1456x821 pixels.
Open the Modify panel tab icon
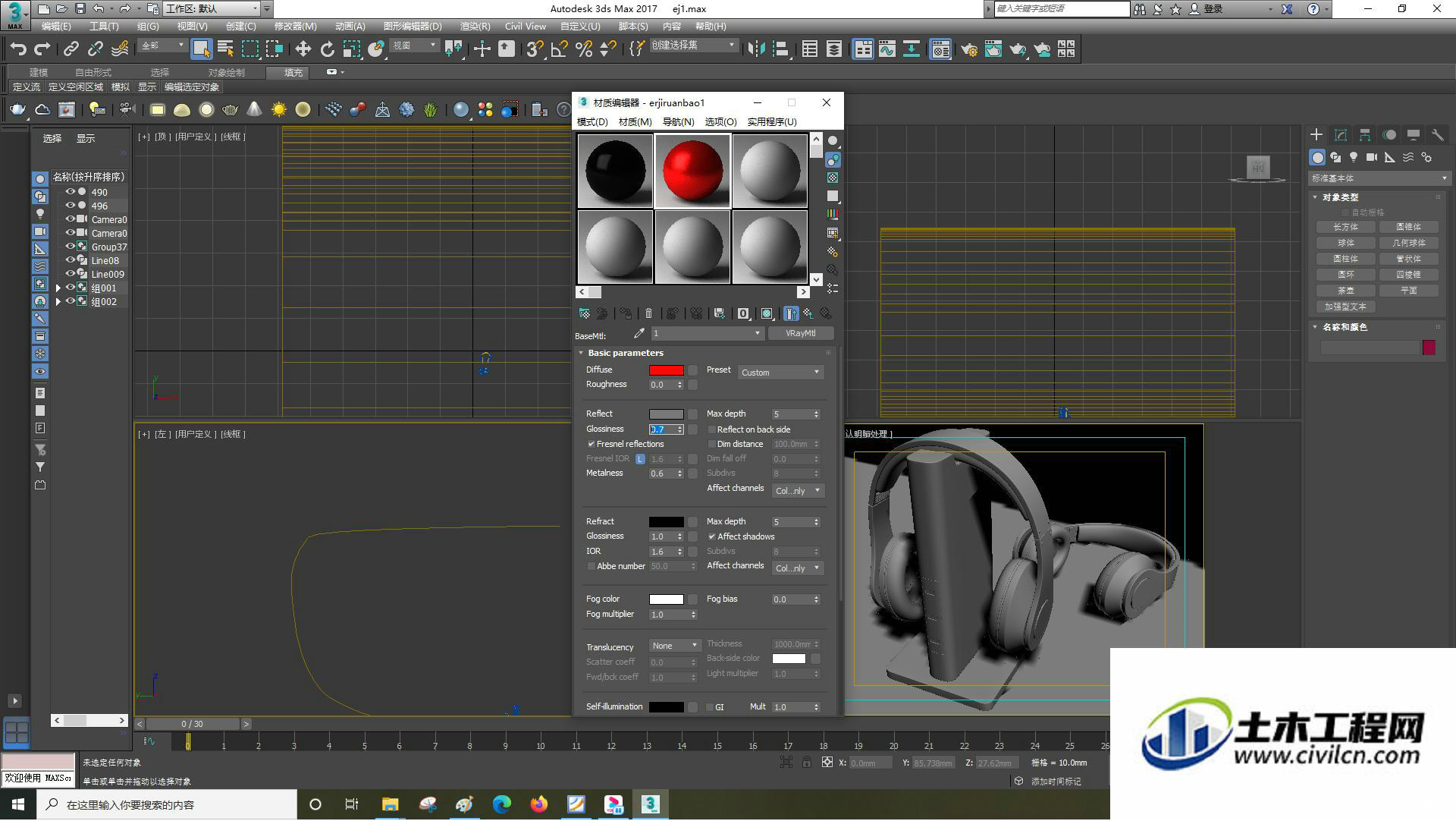(x=1341, y=135)
